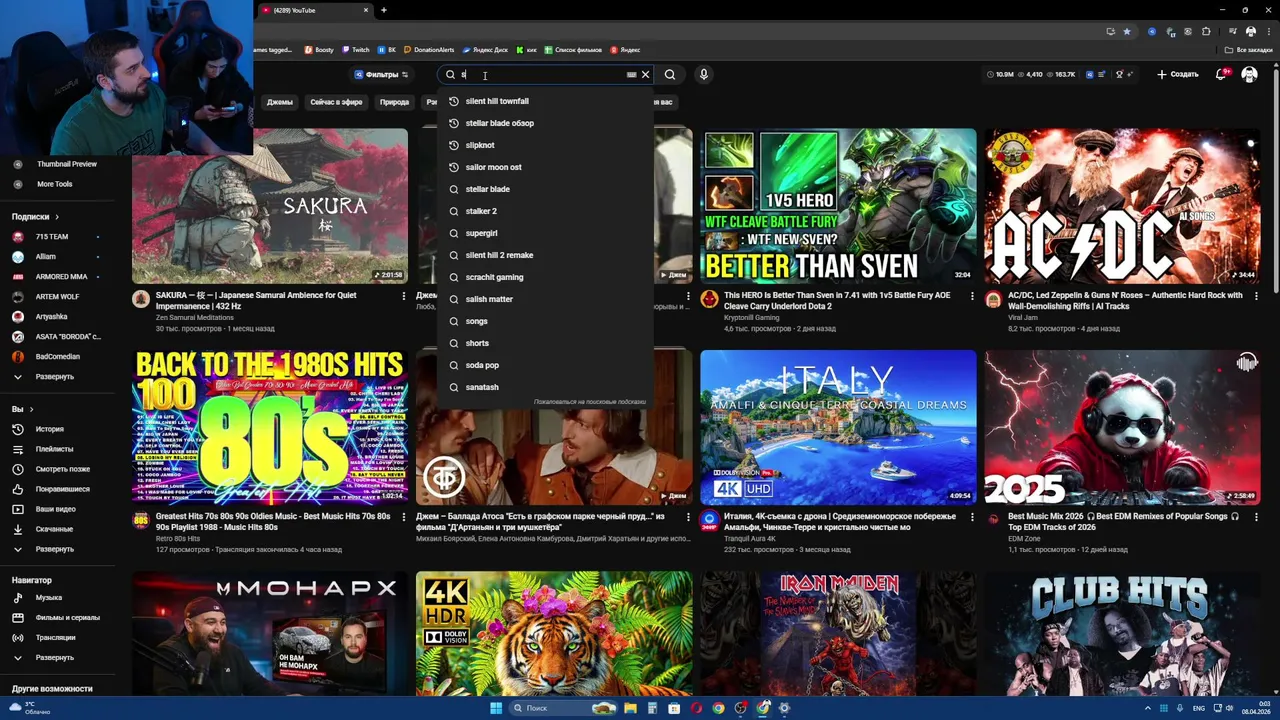
Task: Open options menu for the Italy 4K video
Action: 972,517
